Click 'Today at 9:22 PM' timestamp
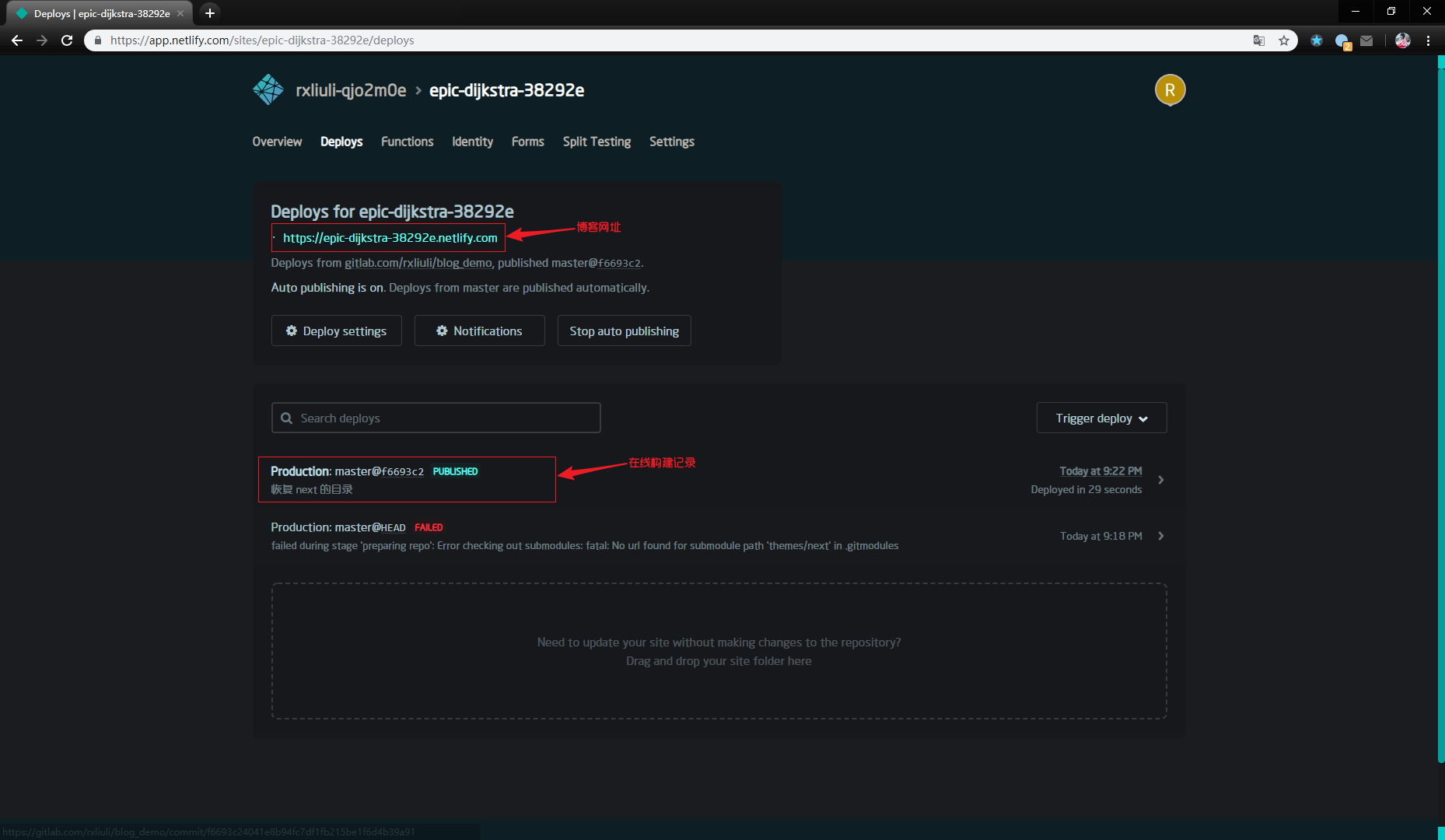This screenshot has height=840, width=1445. click(1100, 471)
